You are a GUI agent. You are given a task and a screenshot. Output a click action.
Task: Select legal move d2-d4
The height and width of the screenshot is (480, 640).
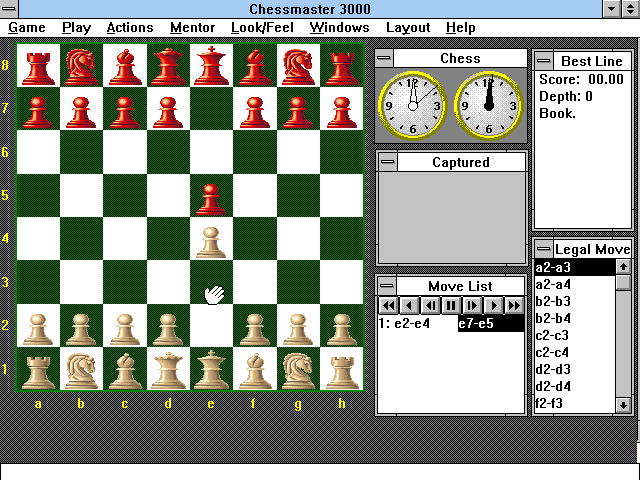click(574, 387)
